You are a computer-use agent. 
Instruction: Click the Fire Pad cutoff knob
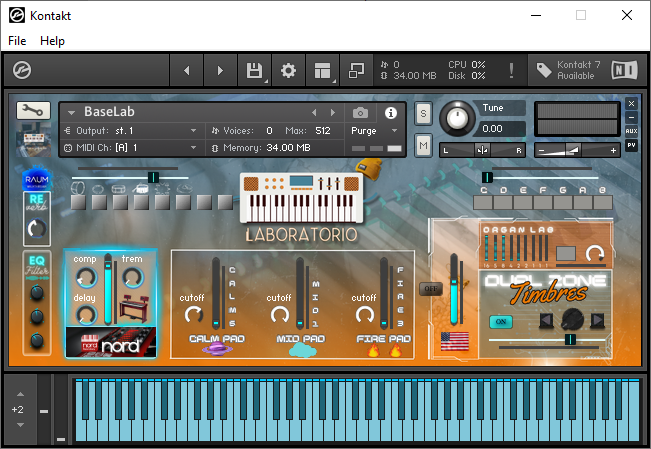[x=365, y=314]
